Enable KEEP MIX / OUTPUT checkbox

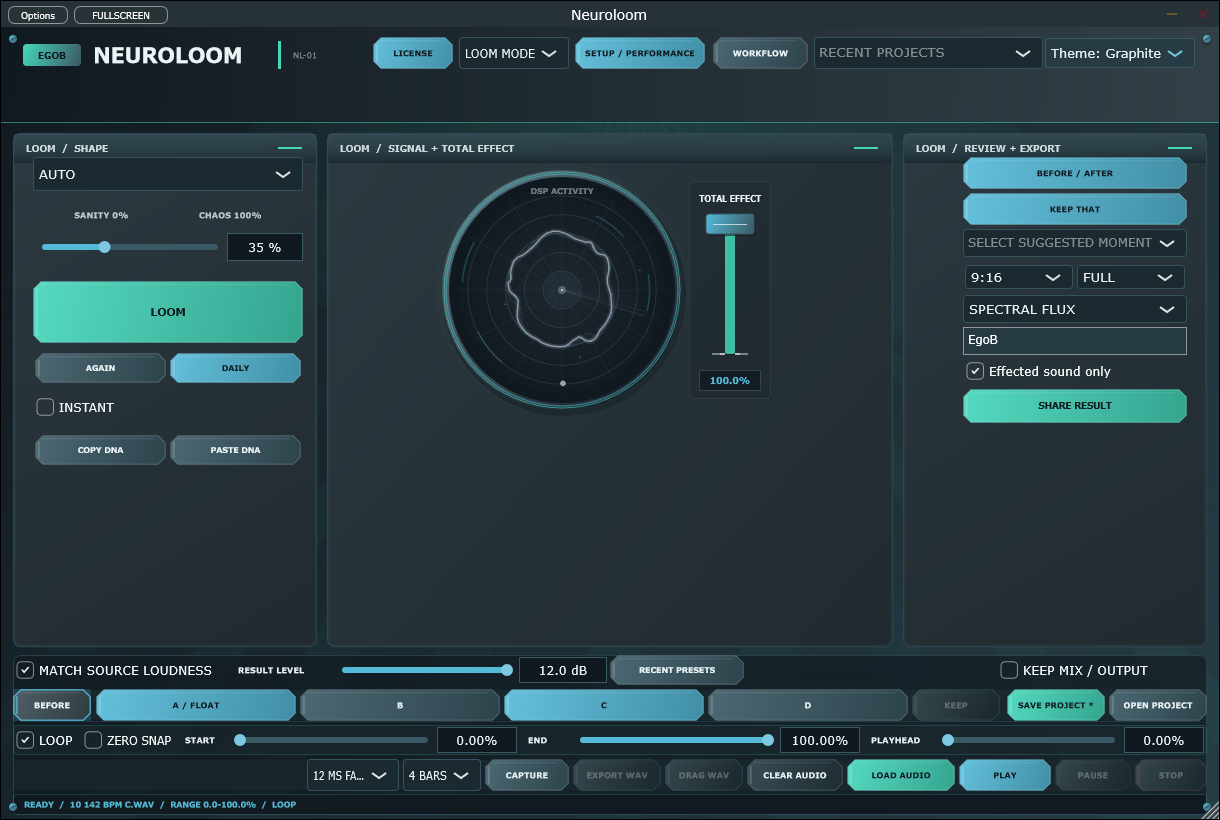(x=1010, y=670)
